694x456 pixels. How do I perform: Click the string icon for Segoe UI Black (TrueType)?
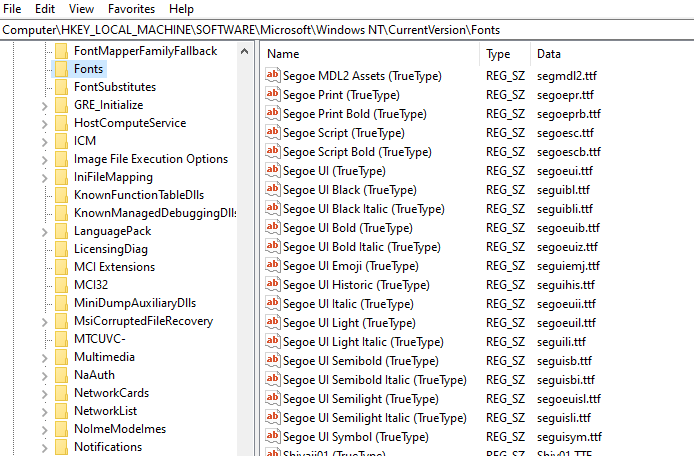pyautogui.click(x=273, y=189)
